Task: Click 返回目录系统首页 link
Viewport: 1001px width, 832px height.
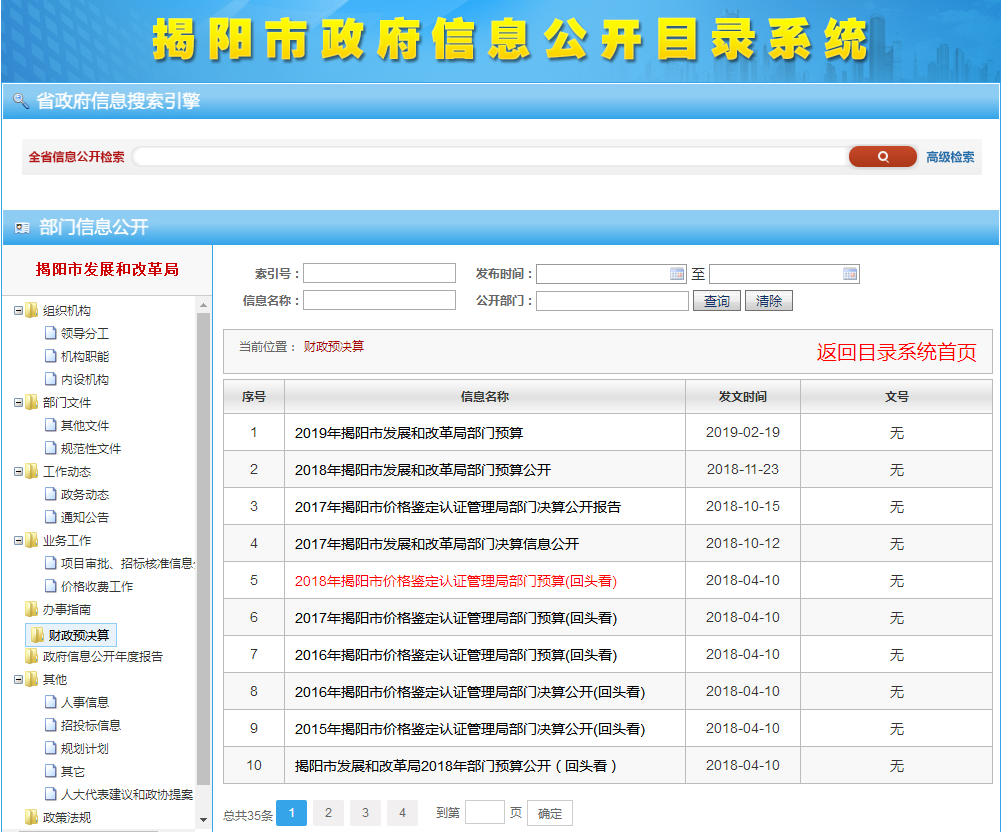Action: (896, 352)
